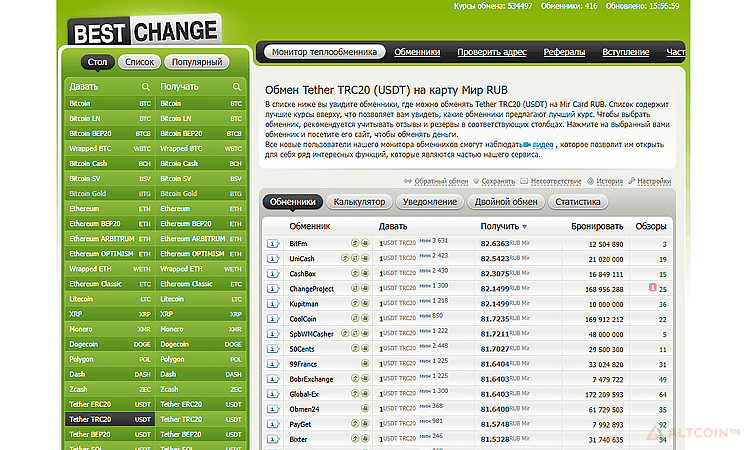Open the BitFm exchanger link

click(298, 244)
